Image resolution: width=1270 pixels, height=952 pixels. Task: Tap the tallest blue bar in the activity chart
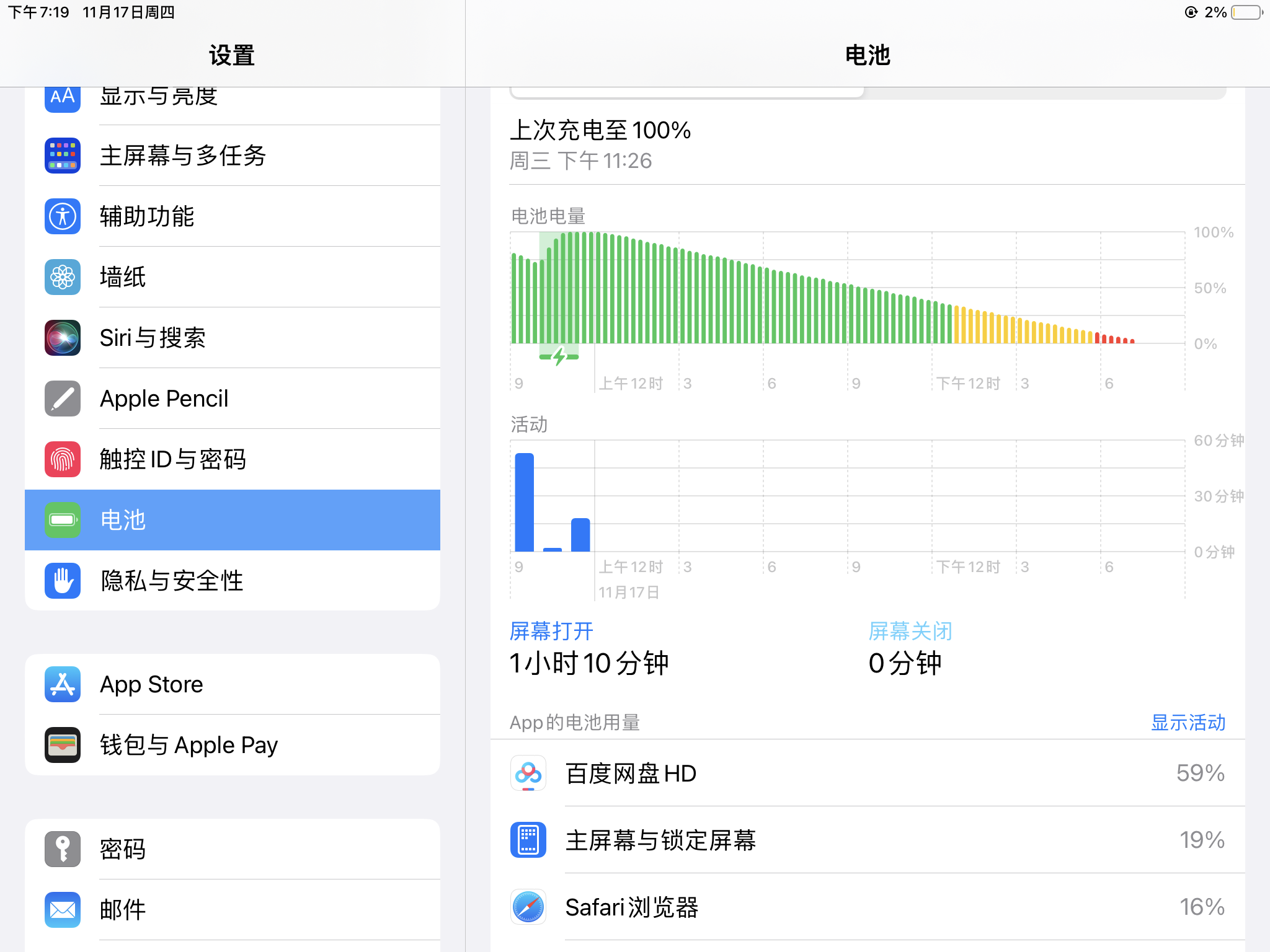tap(524, 502)
